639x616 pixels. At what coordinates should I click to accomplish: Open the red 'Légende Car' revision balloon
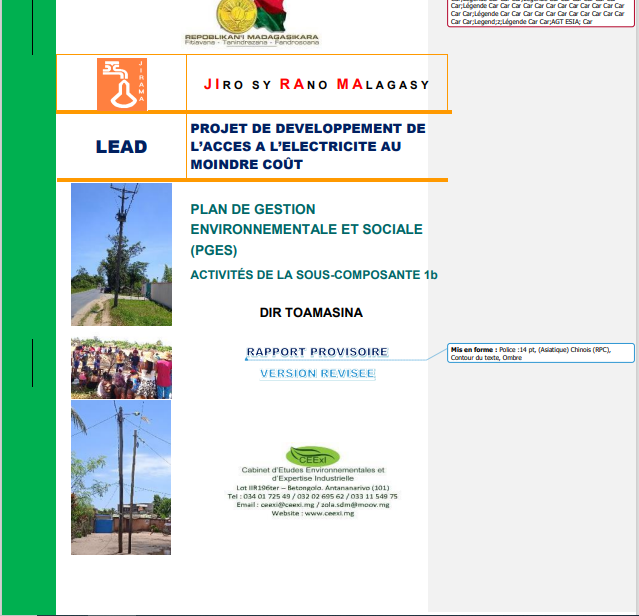pyautogui.click(x=541, y=13)
